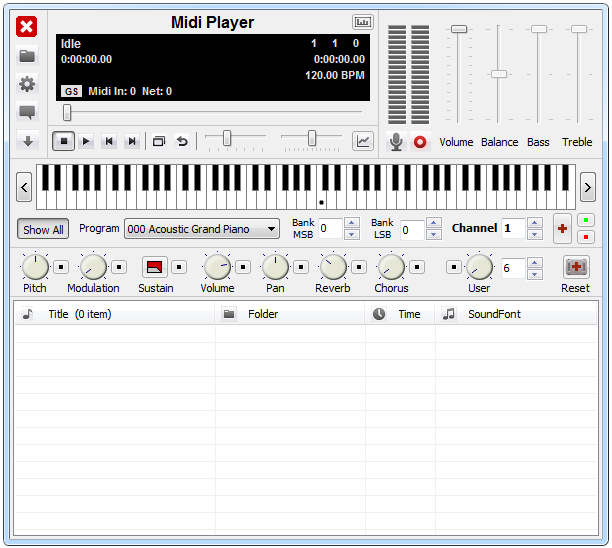Skip to previous track

(109, 141)
